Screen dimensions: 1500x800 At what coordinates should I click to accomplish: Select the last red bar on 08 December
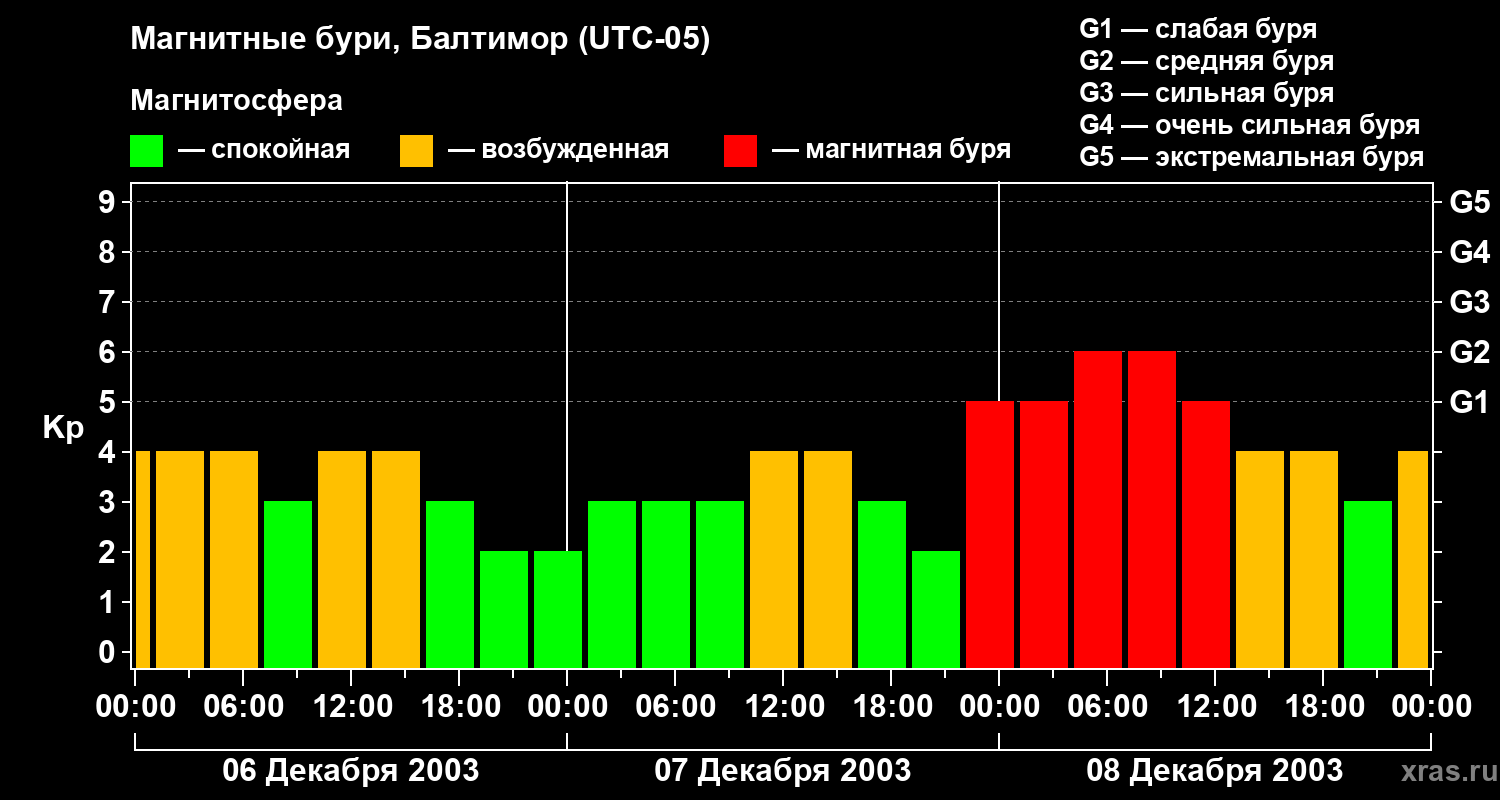click(1206, 535)
